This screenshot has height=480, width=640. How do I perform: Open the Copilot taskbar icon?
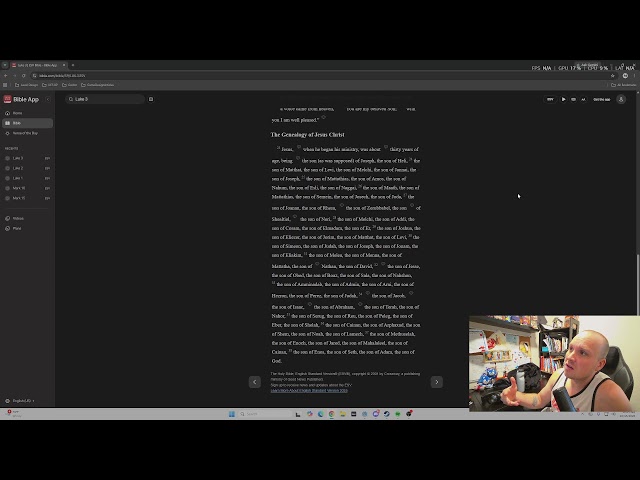pyautogui.click(x=310, y=414)
